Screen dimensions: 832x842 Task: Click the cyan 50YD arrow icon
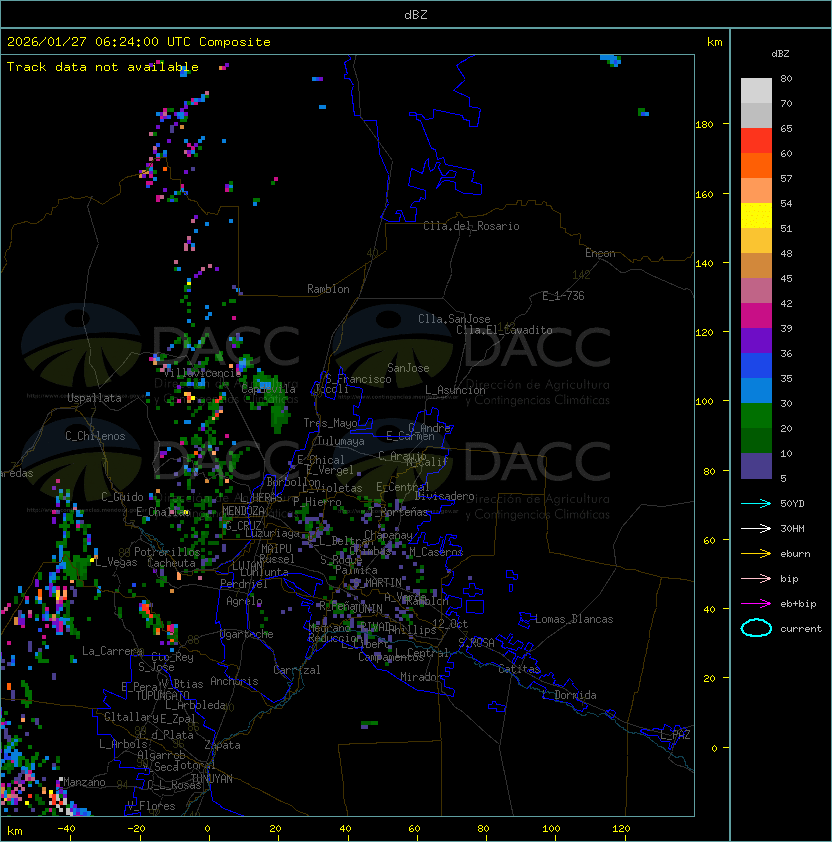coord(756,503)
